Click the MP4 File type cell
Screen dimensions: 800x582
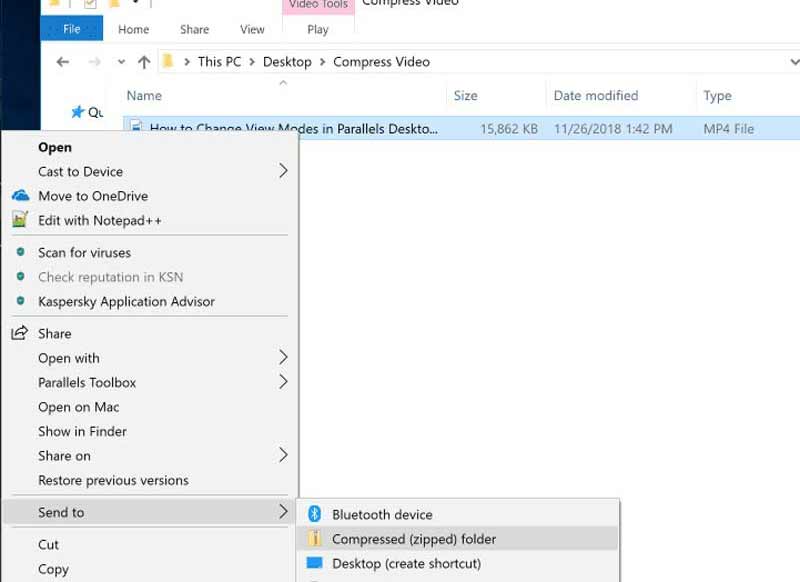(x=729, y=129)
